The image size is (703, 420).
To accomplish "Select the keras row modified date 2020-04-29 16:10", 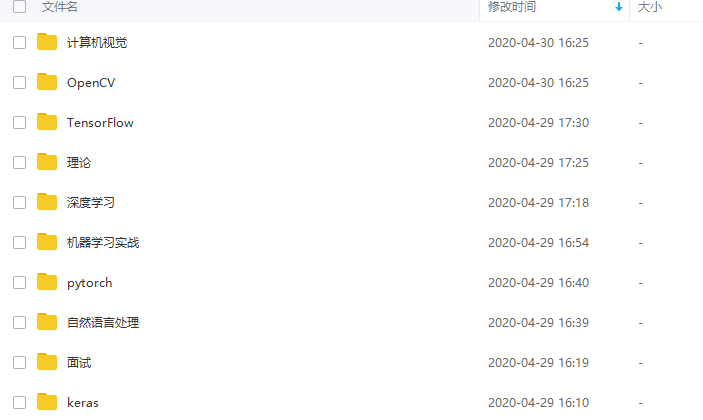I will click(538, 403).
